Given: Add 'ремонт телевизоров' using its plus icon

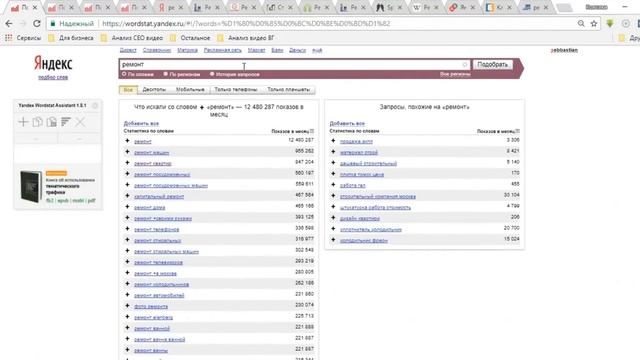Looking at the screenshot, I should click(127, 262).
